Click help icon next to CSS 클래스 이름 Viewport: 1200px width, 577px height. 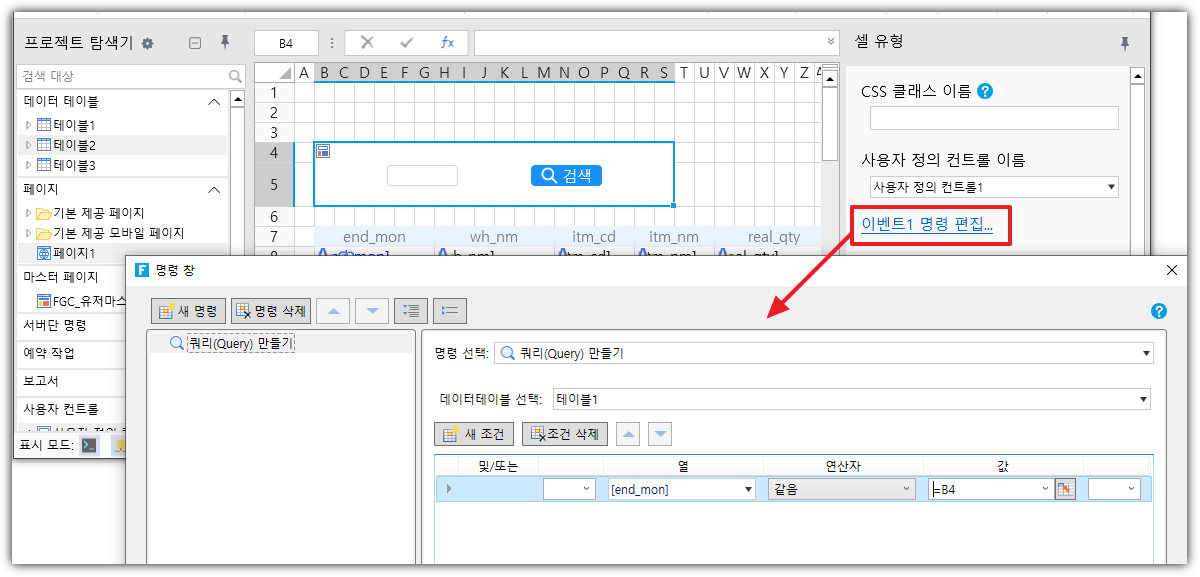pyautogui.click(x=985, y=91)
